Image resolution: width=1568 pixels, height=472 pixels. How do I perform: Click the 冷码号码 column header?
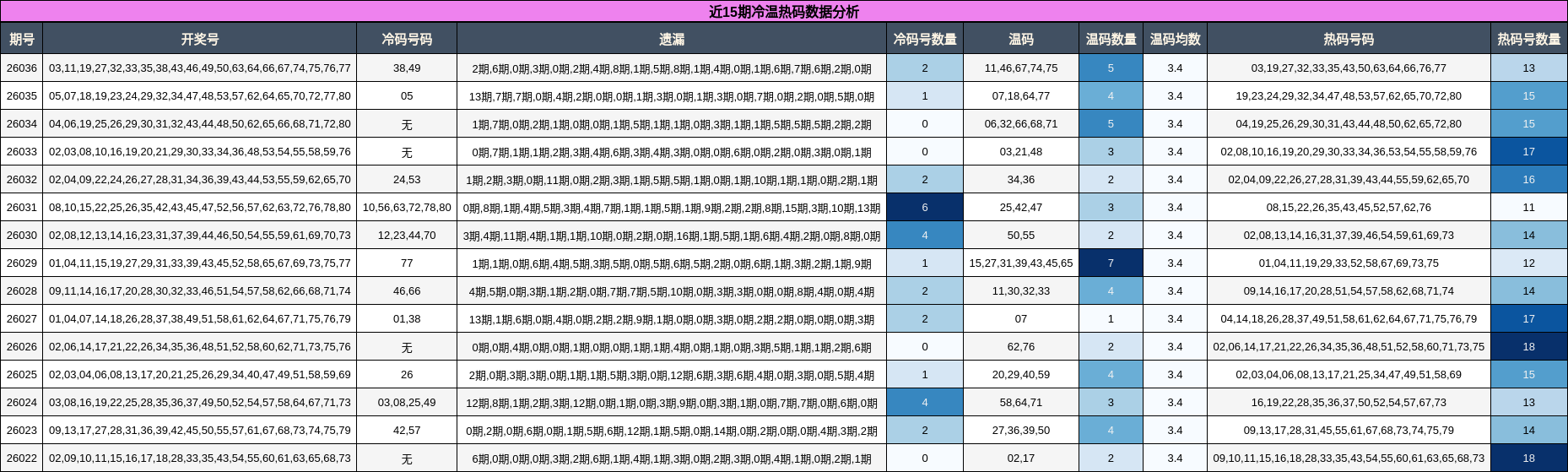coord(407,39)
